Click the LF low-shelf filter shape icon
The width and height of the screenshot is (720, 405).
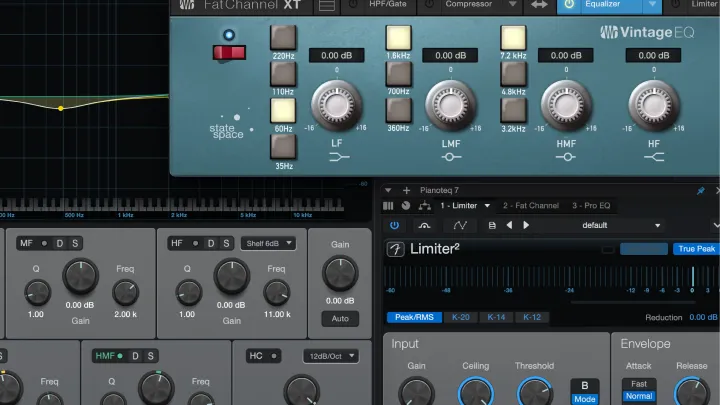[339, 158]
